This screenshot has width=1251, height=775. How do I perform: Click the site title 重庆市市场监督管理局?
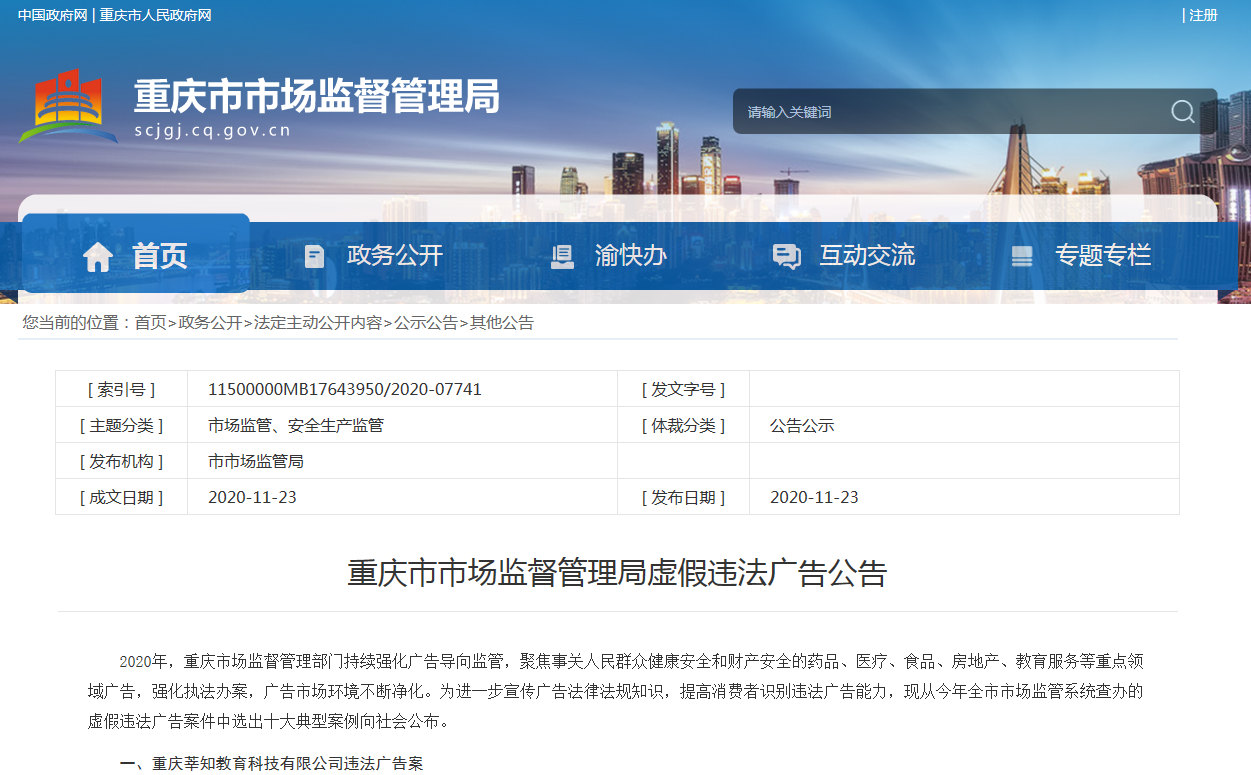click(317, 96)
